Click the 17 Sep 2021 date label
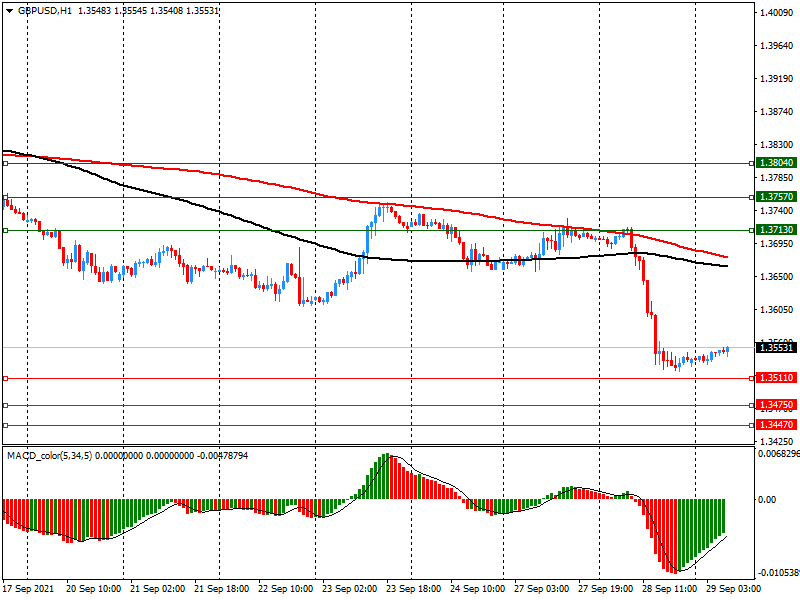Image resolution: width=800 pixels, height=600 pixels. [x=28, y=588]
